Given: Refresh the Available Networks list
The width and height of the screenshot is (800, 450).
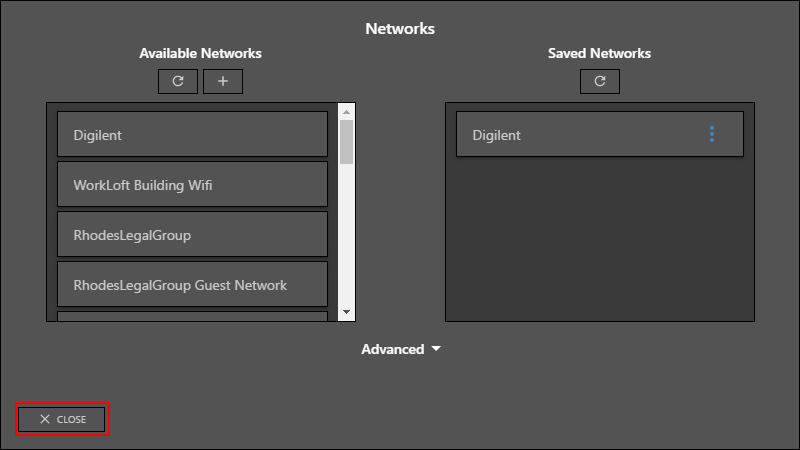Looking at the screenshot, I should (178, 82).
